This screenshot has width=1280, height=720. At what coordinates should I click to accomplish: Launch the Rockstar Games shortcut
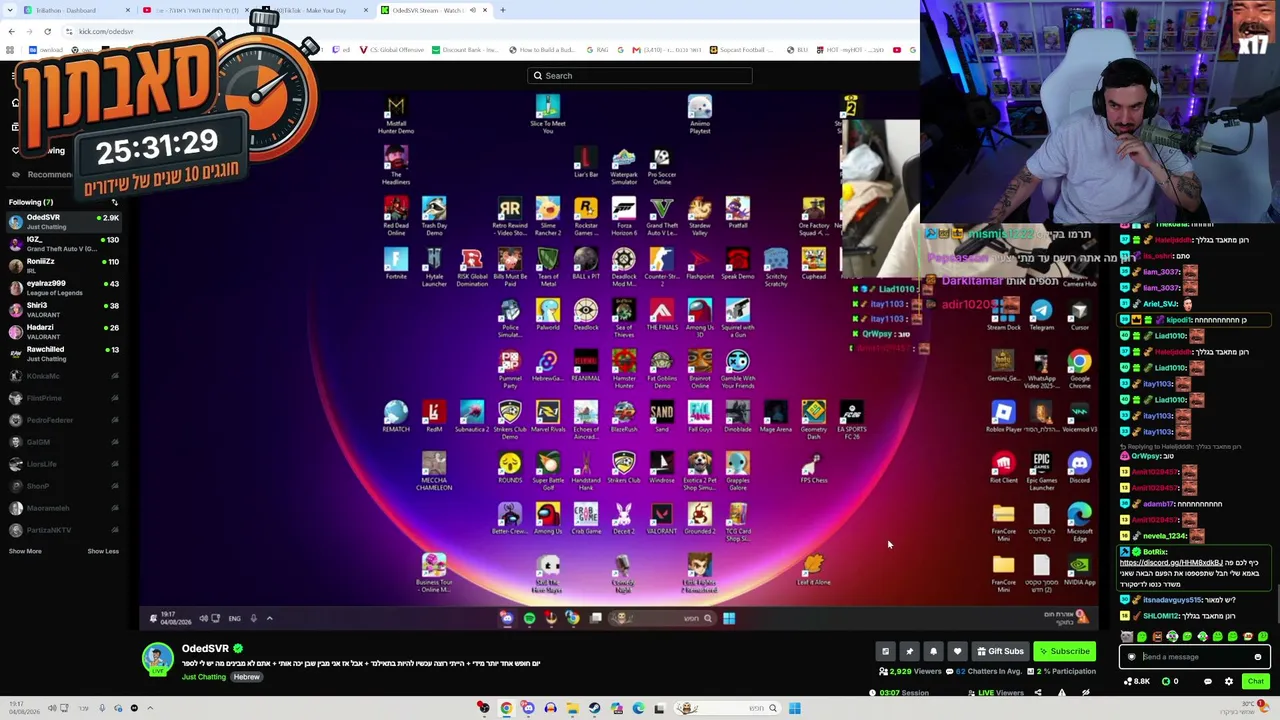point(585,214)
